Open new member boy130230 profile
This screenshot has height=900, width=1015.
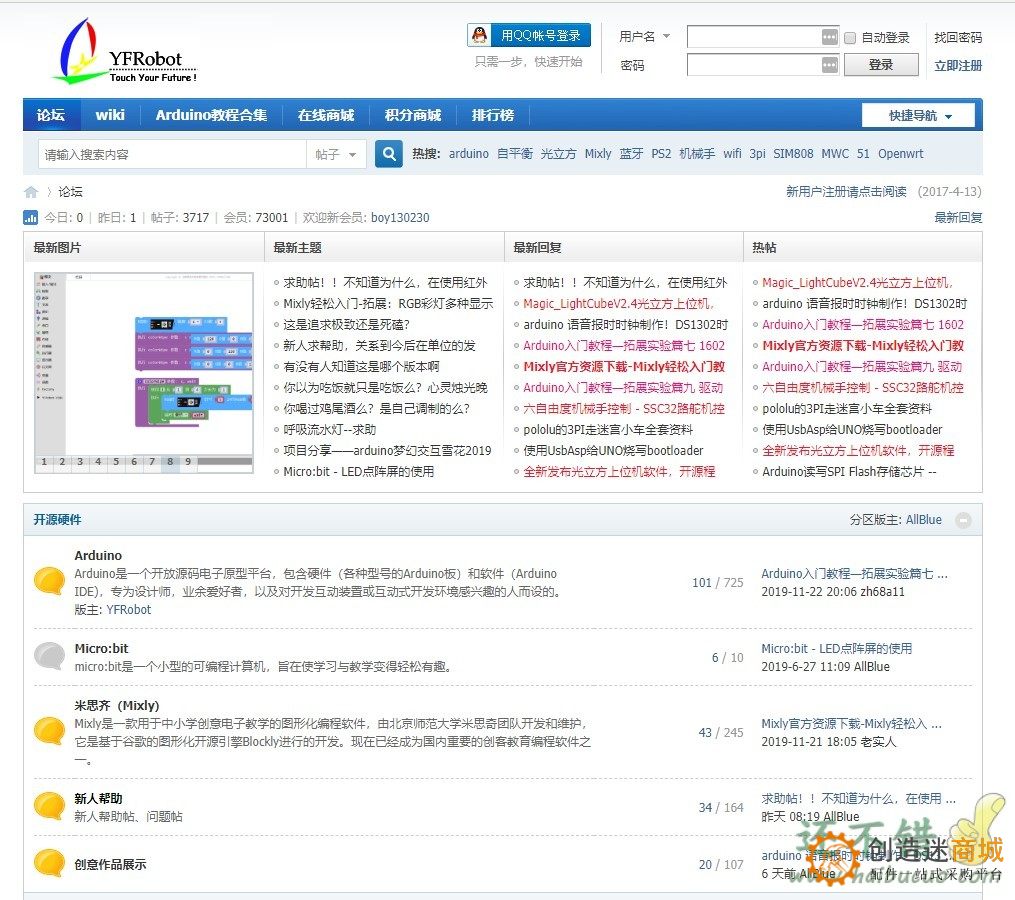tap(400, 218)
